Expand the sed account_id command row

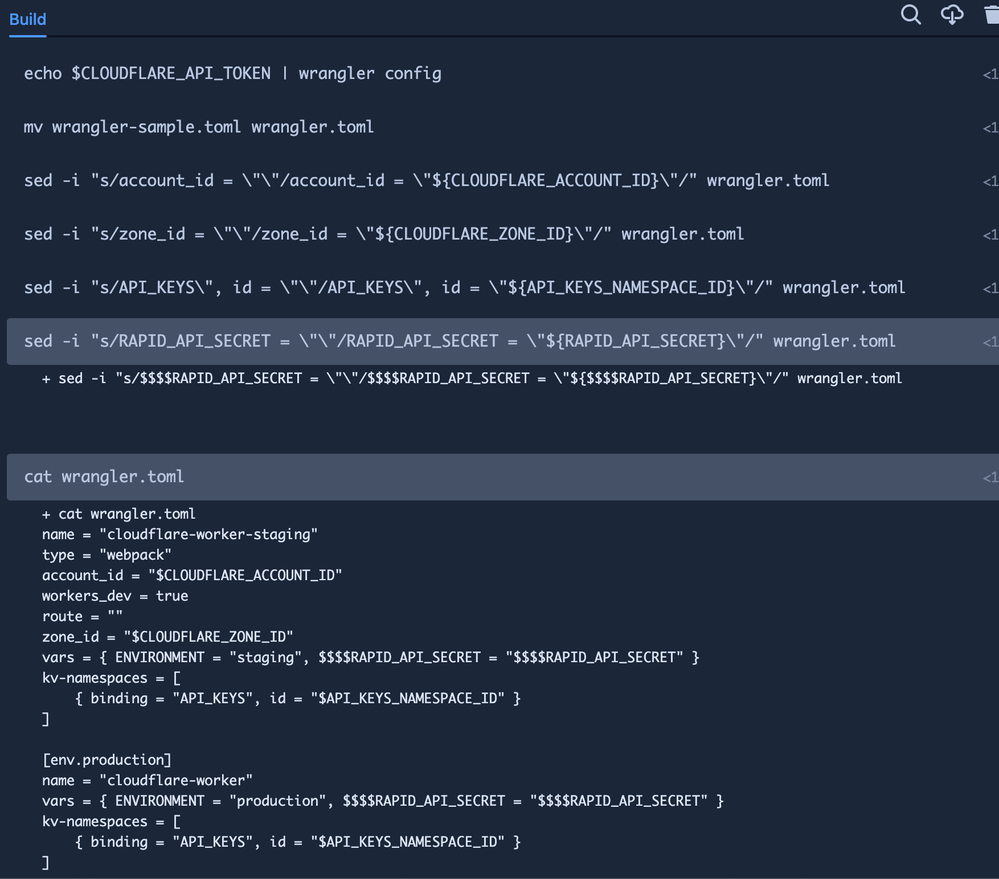503,181
